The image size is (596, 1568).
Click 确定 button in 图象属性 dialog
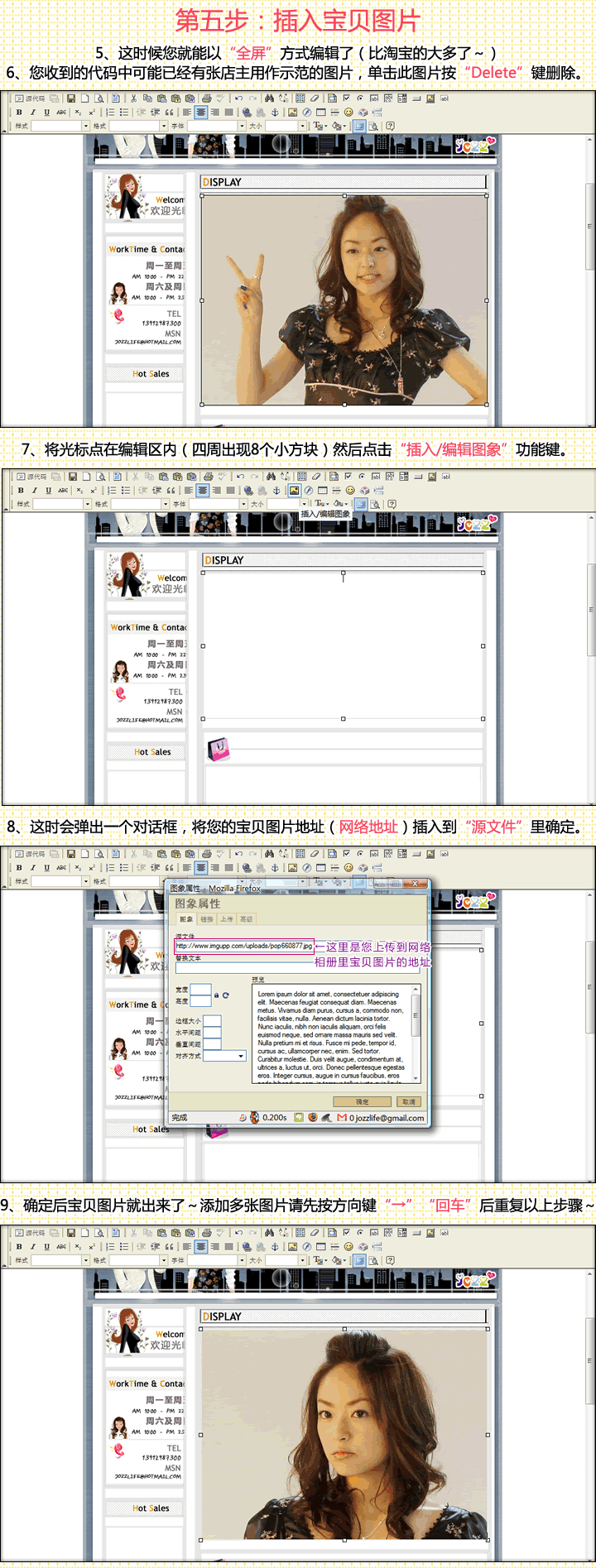(362, 1102)
